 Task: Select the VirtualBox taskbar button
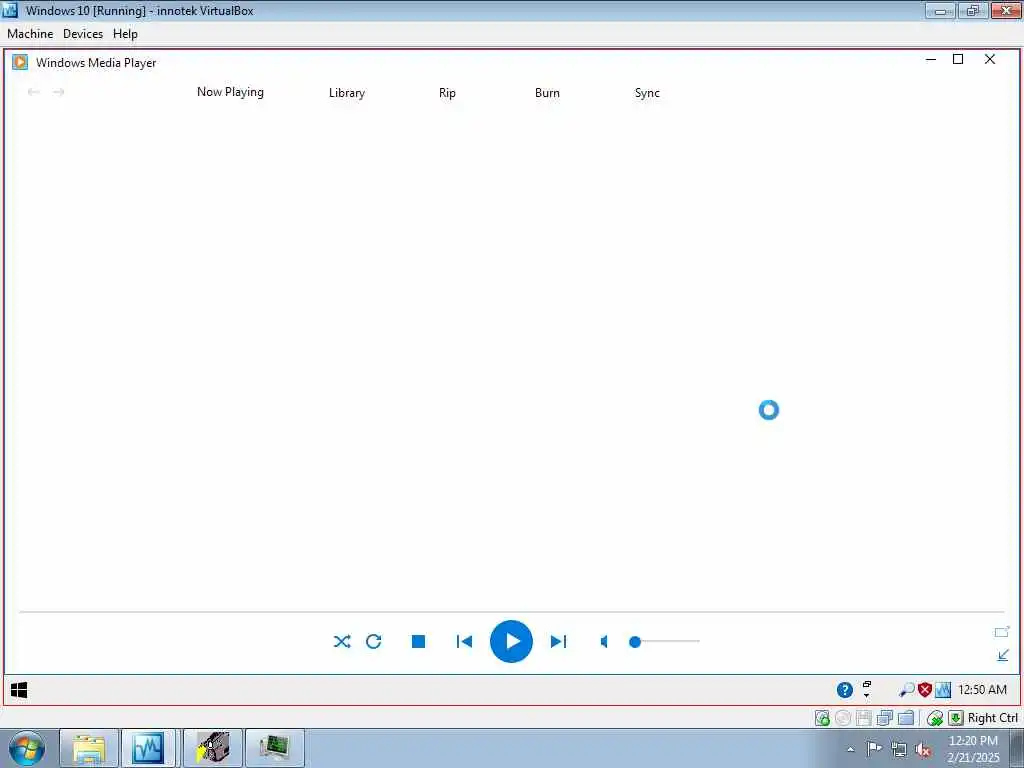(x=148, y=748)
